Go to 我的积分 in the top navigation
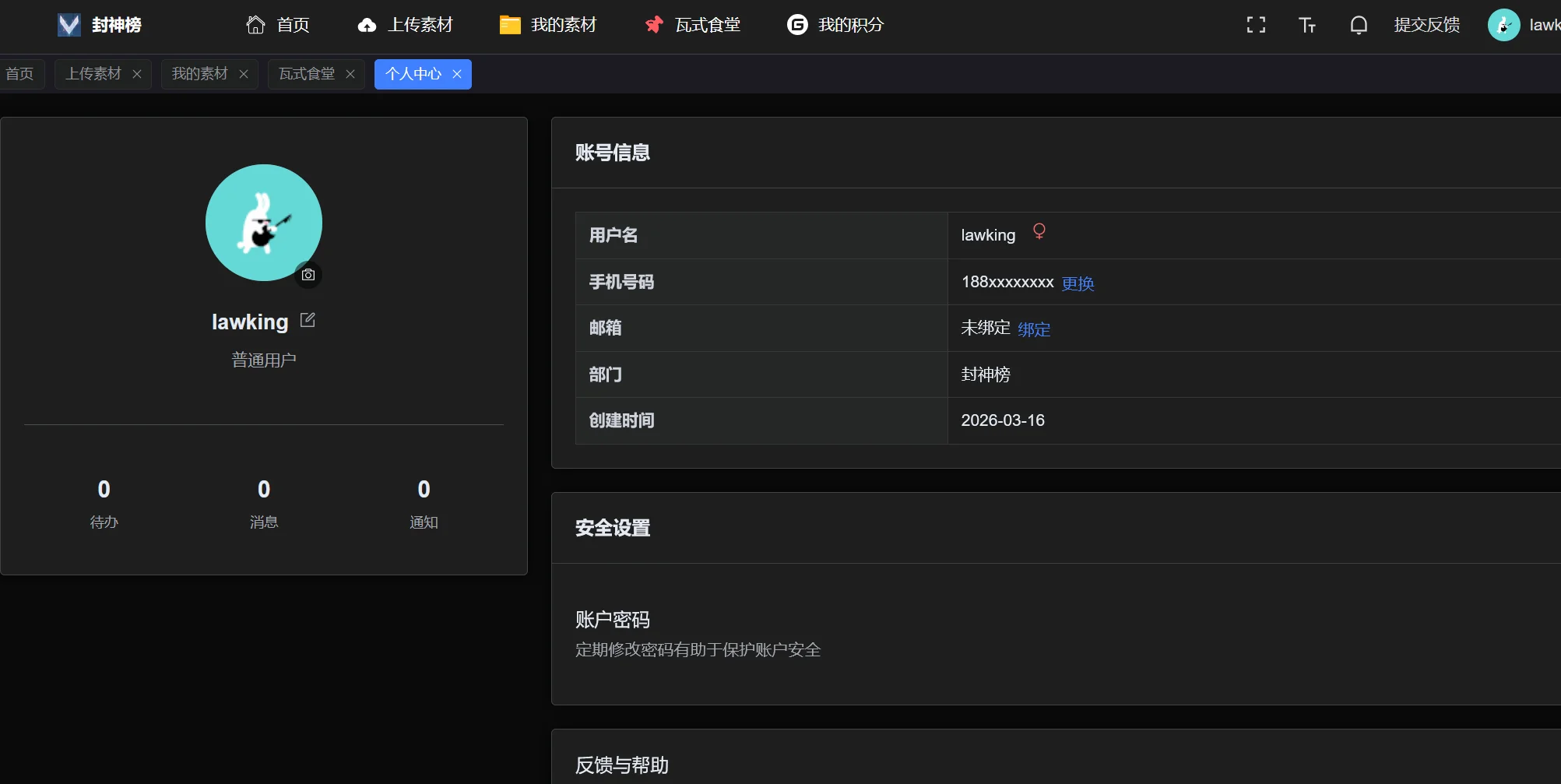This screenshot has width=1561, height=784. [x=835, y=25]
